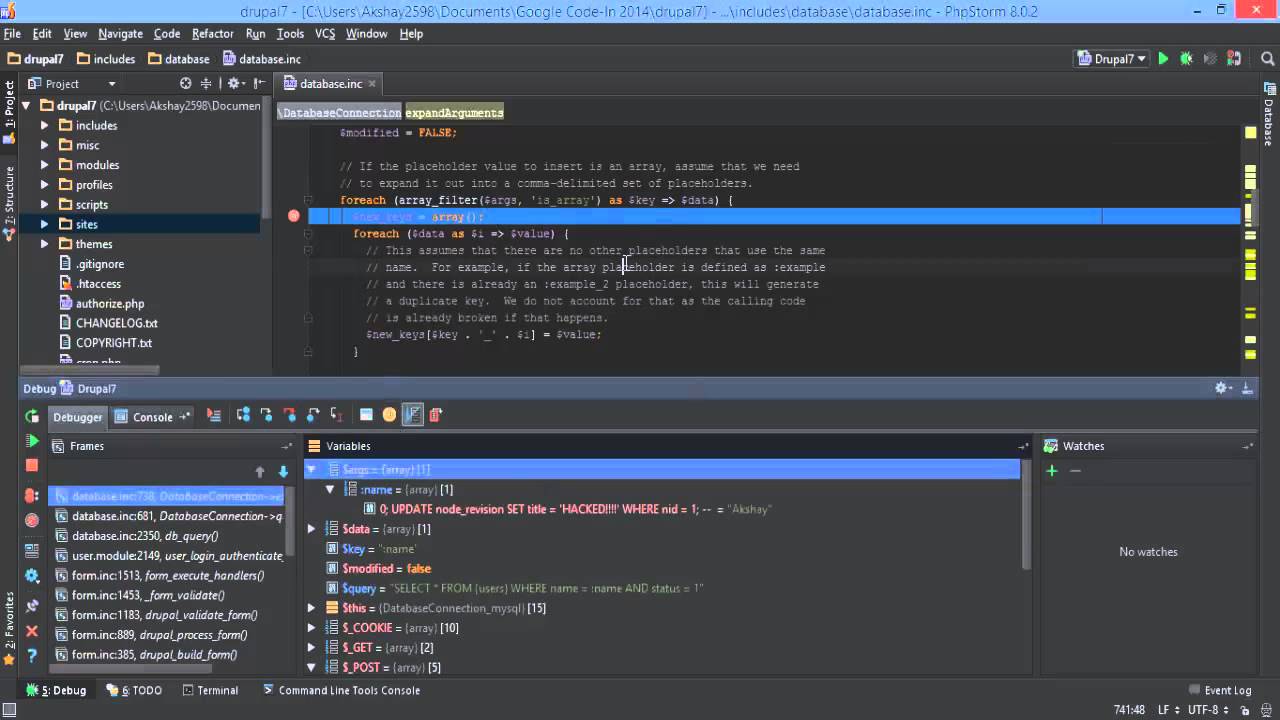The height and width of the screenshot is (720, 1280).
Task: Hide the Project panel with hide icon
Action: (x=259, y=84)
